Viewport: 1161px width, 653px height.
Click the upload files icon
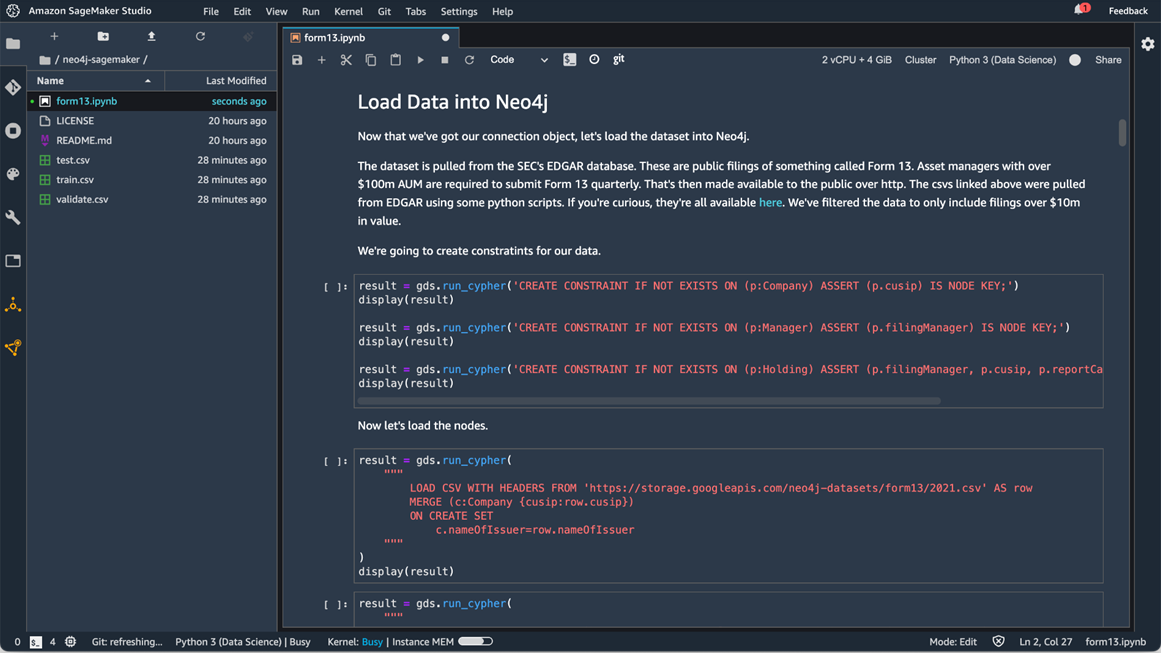pyautogui.click(x=151, y=37)
